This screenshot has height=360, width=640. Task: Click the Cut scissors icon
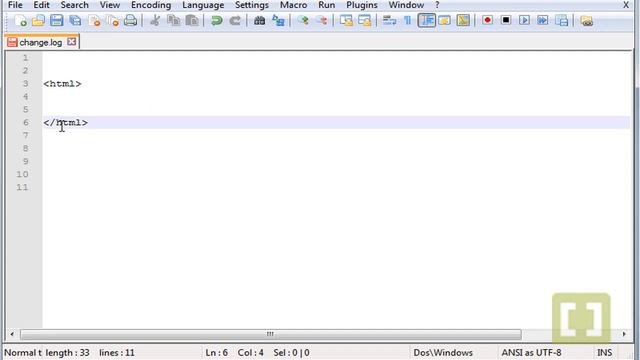tap(155, 20)
